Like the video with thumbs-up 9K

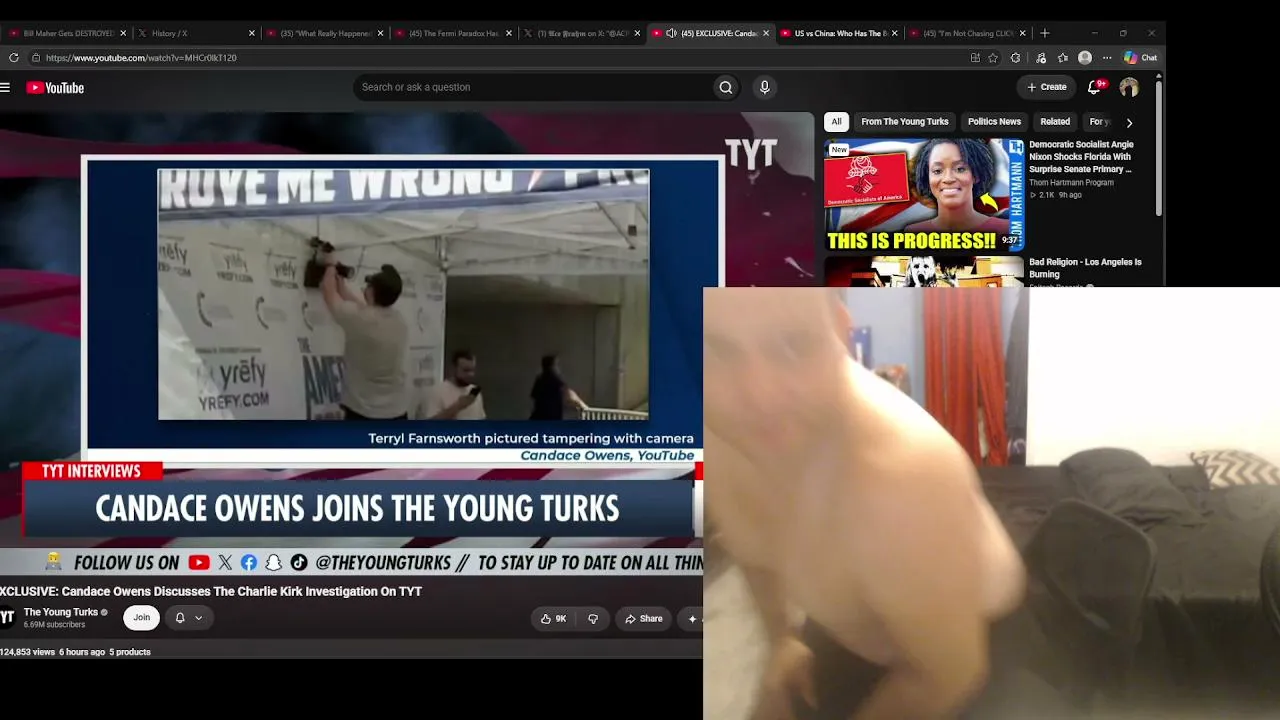point(553,619)
